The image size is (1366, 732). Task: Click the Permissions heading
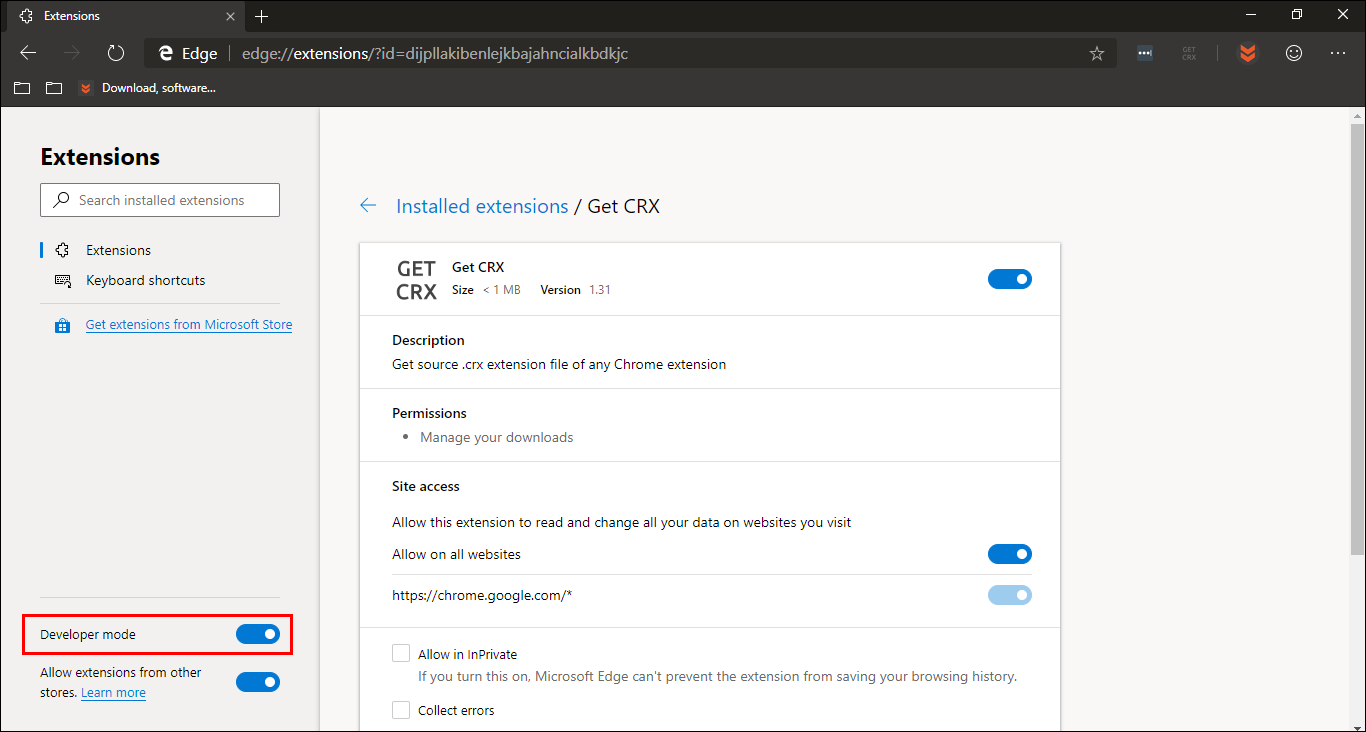point(429,413)
